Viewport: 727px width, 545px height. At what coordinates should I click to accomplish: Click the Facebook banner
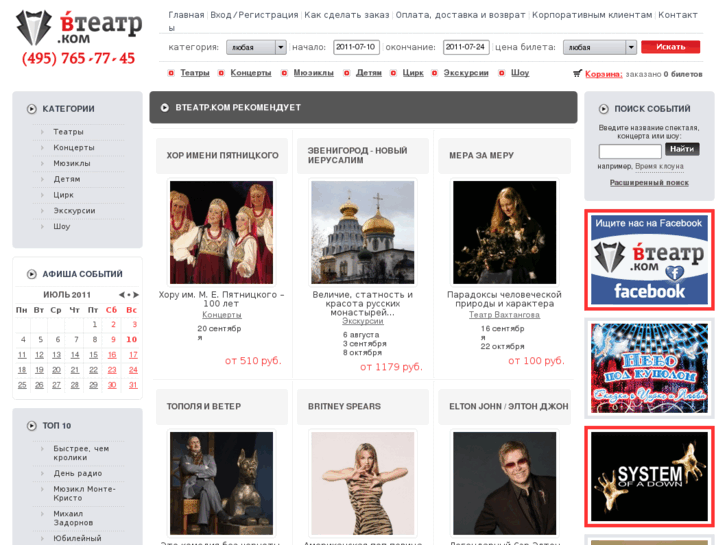pos(649,260)
